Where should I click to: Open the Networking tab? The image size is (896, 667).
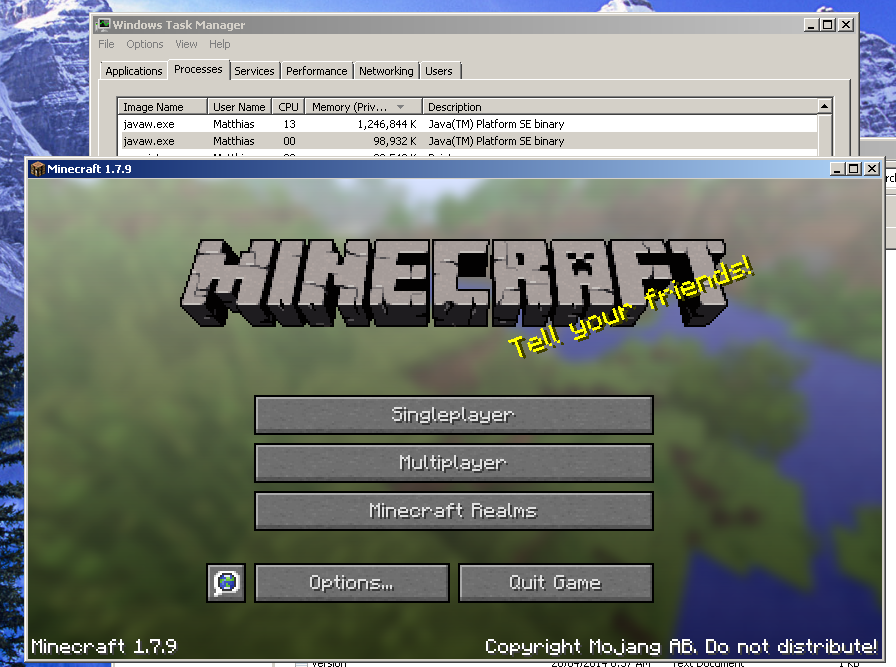point(386,71)
